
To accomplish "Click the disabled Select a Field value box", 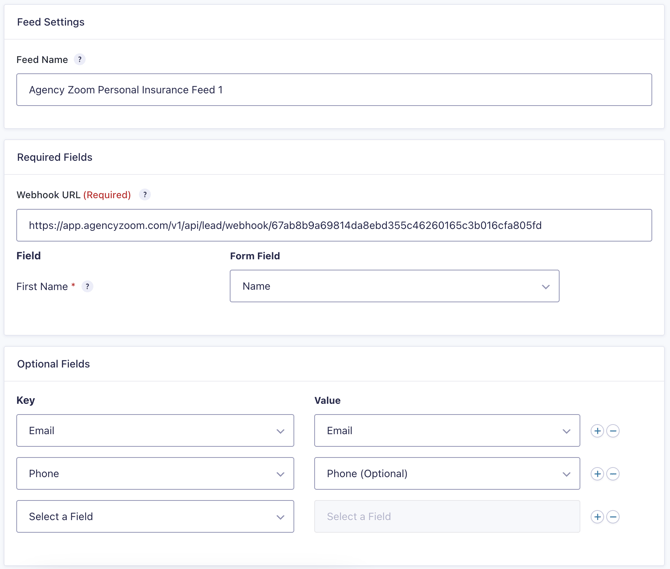I will click(447, 516).
